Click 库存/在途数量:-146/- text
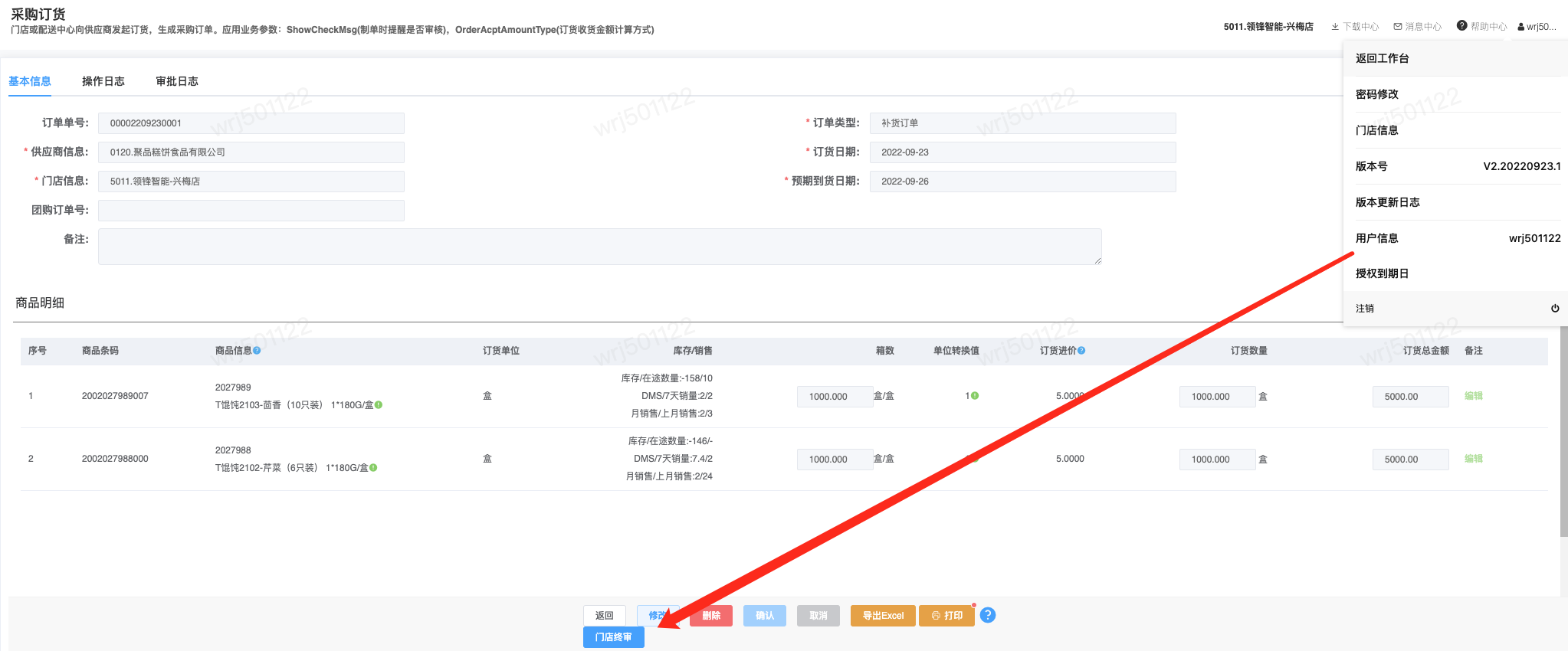1568x651 pixels. pyautogui.click(x=671, y=441)
